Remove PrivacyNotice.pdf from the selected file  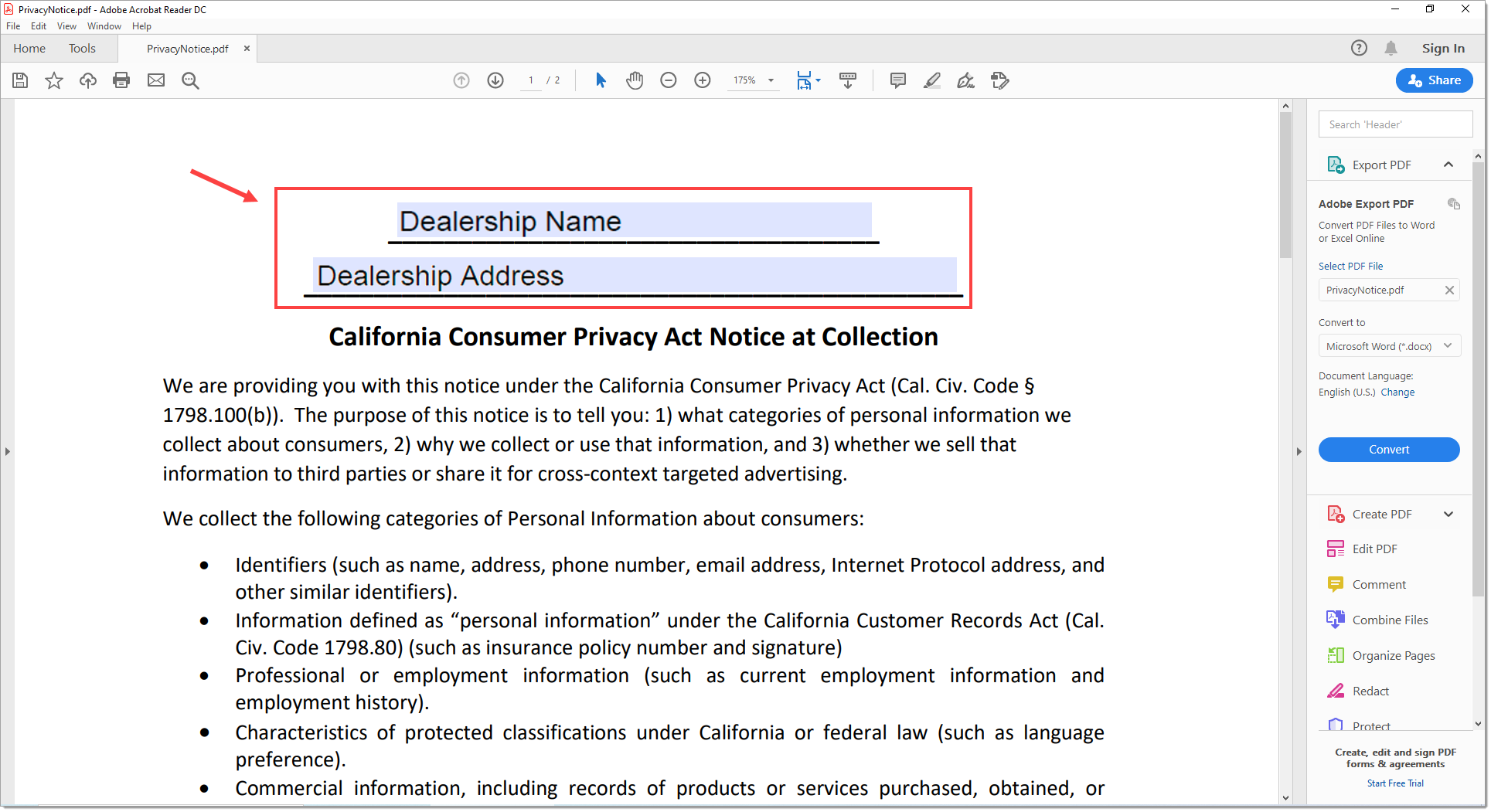pos(1449,290)
